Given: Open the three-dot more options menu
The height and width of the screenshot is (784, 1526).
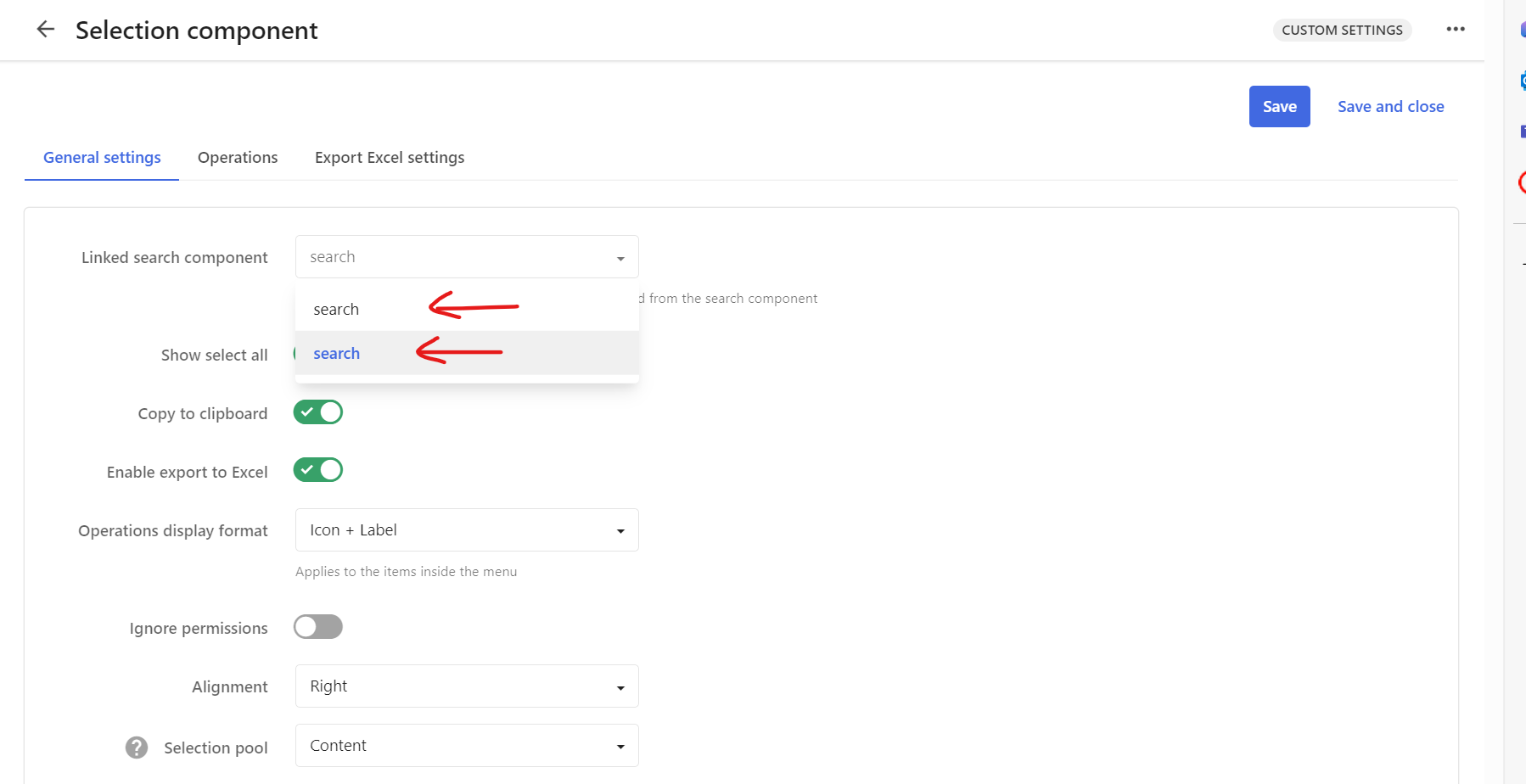Looking at the screenshot, I should coord(1456,30).
